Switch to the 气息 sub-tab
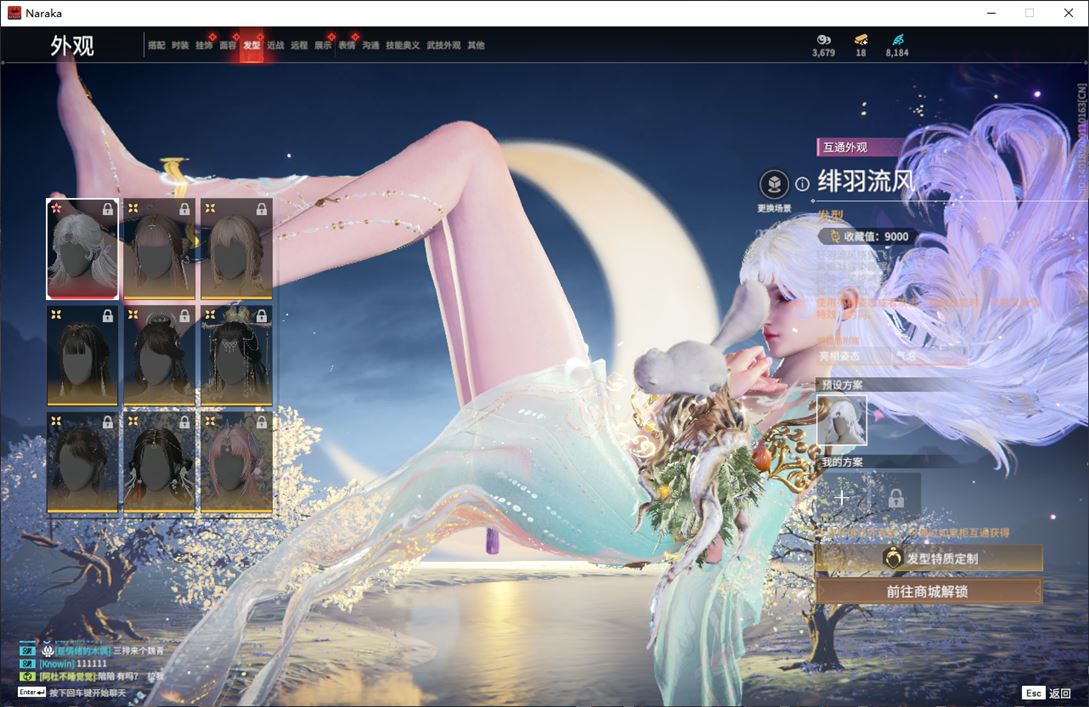Image resolution: width=1089 pixels, height=707 pixels. 906,356
